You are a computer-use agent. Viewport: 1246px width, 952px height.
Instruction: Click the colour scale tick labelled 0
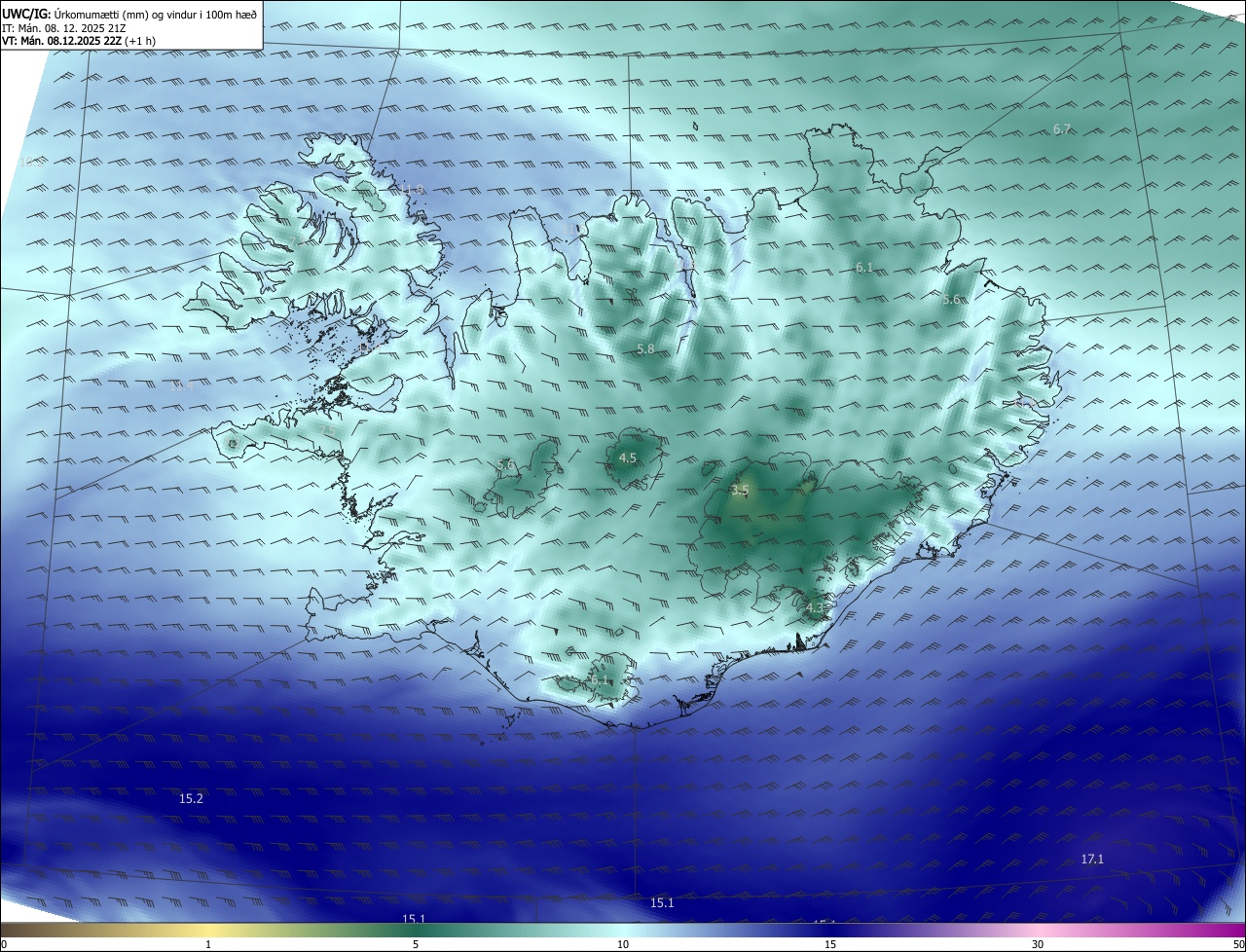point(4,944)
